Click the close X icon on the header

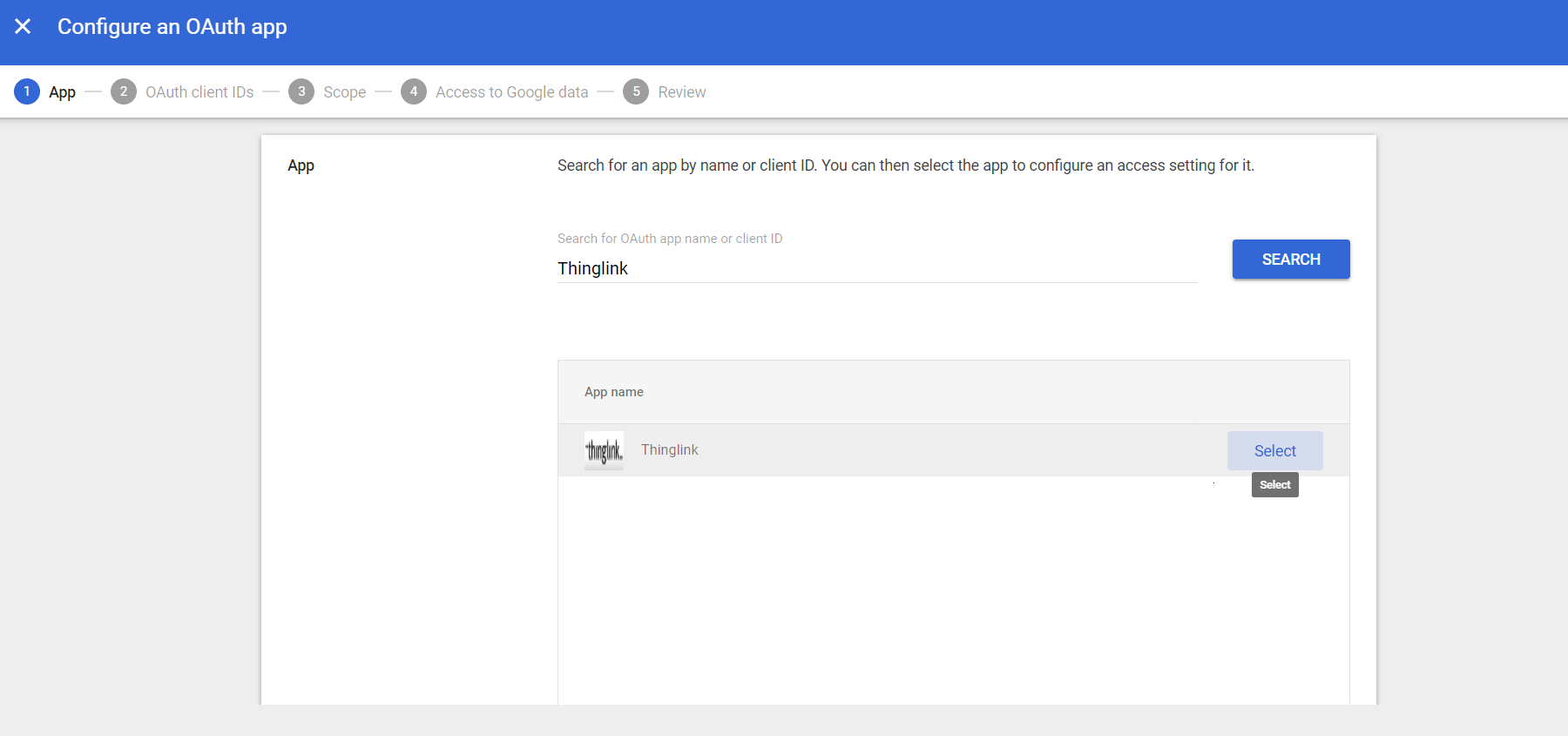(x=24, y=26)
